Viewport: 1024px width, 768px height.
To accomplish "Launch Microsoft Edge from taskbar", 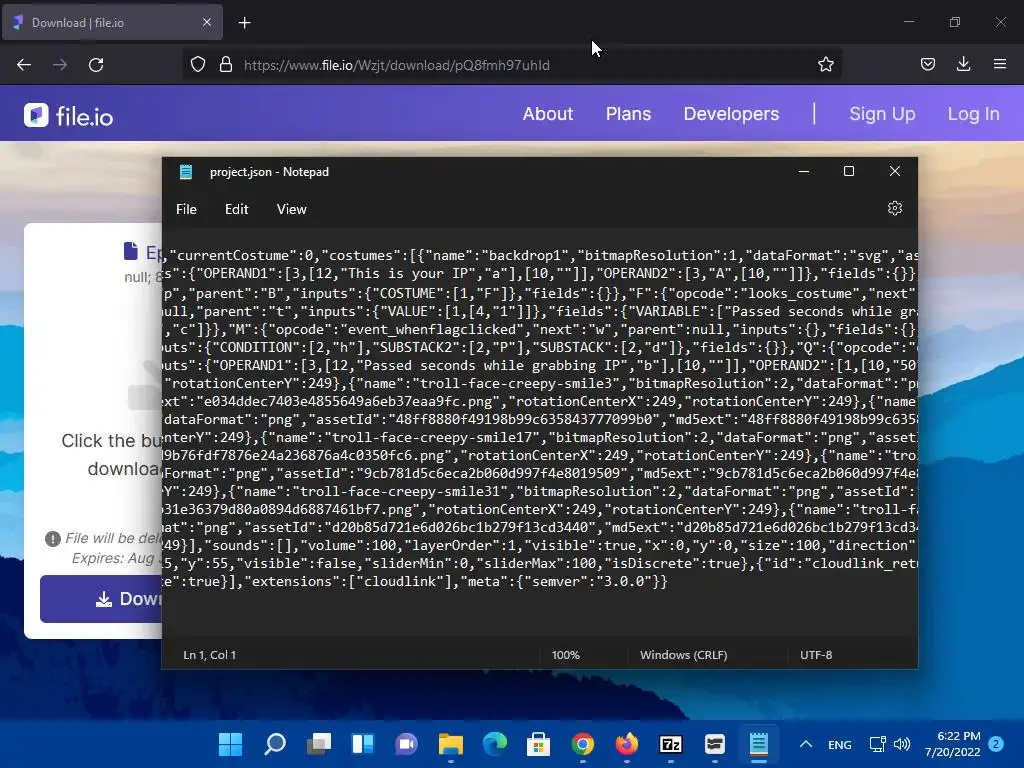I will click(x=494, y=744).
